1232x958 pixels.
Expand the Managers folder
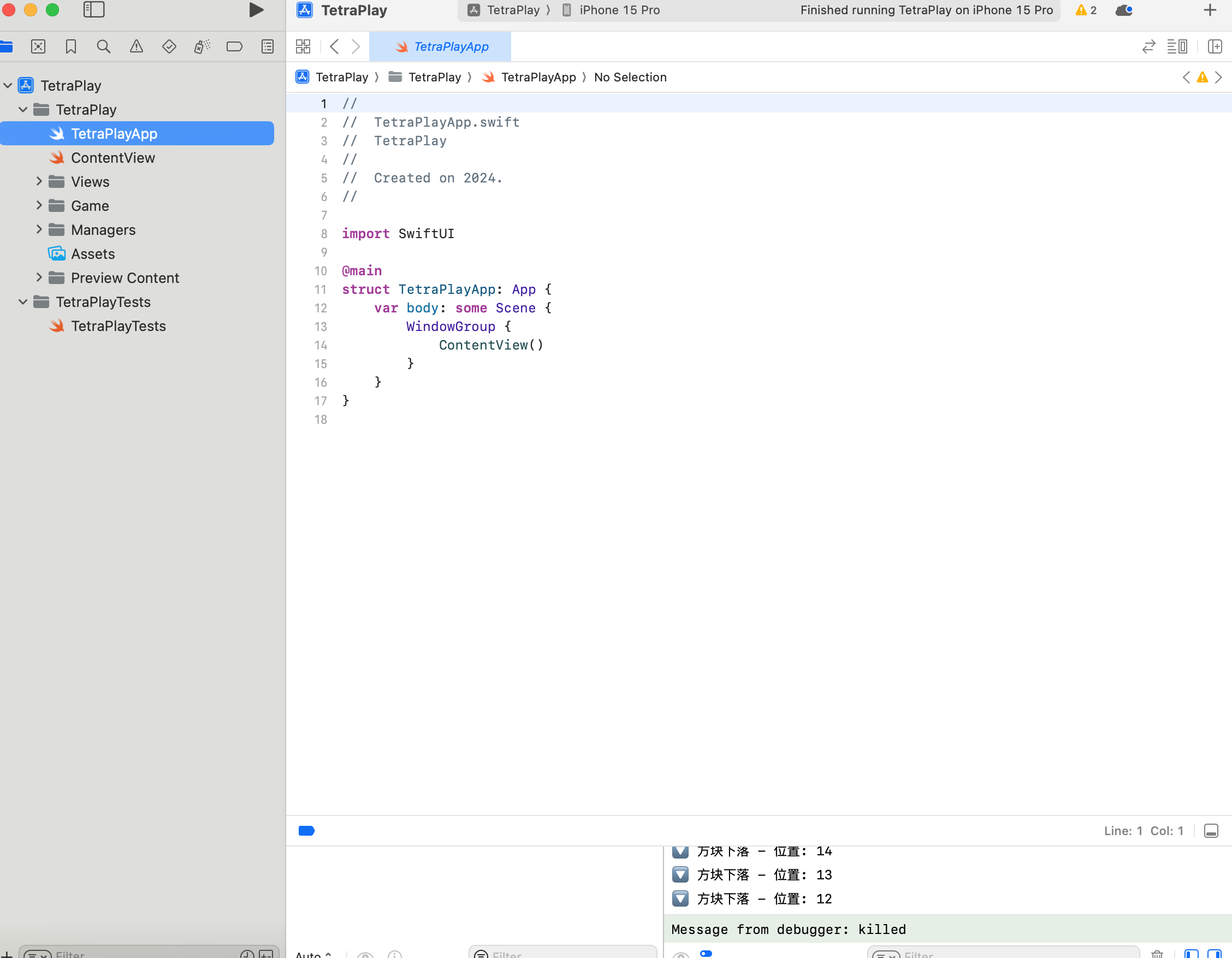(x=39, y=229)
